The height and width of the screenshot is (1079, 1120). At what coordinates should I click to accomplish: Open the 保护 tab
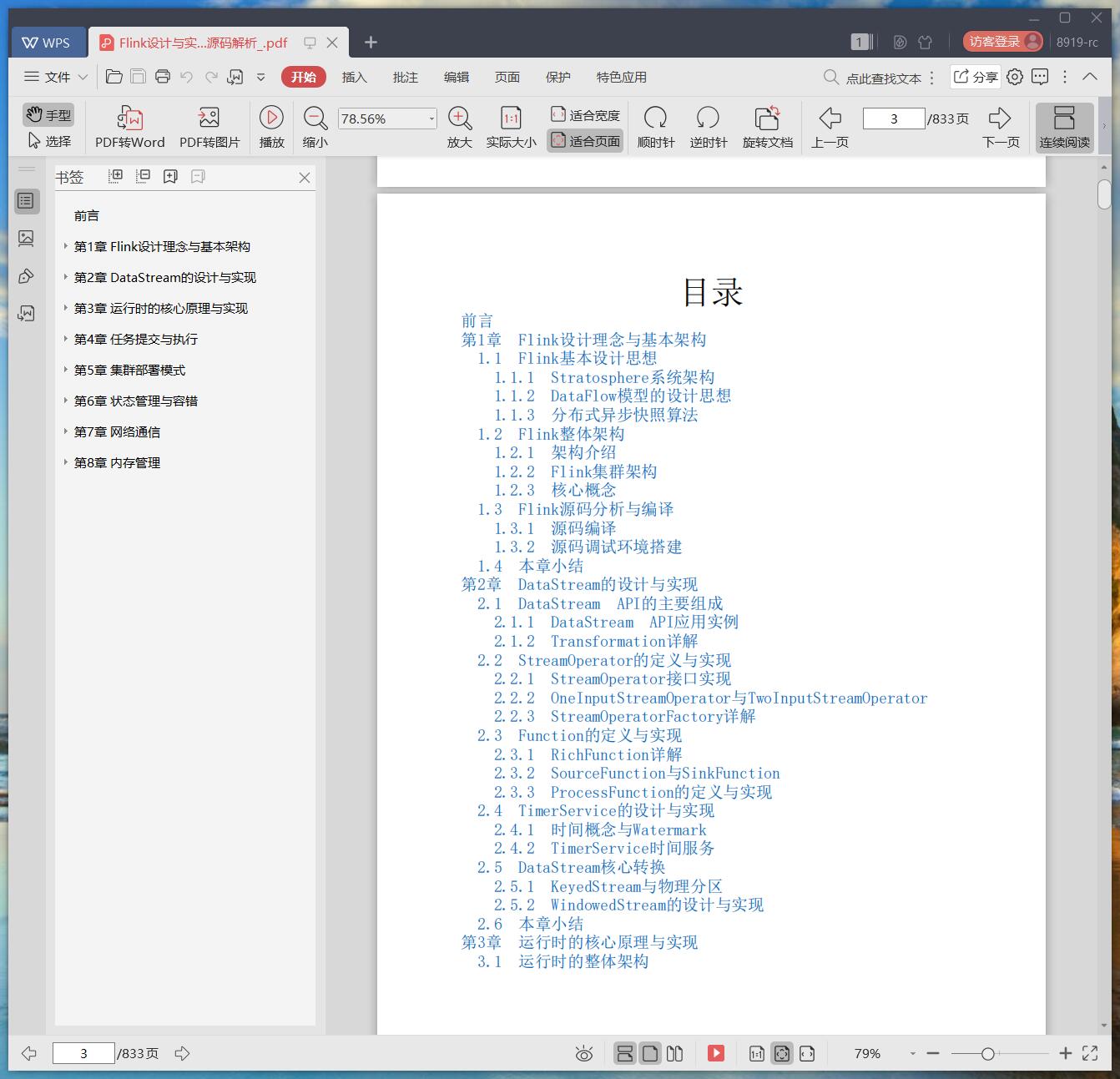coord(558,77)
